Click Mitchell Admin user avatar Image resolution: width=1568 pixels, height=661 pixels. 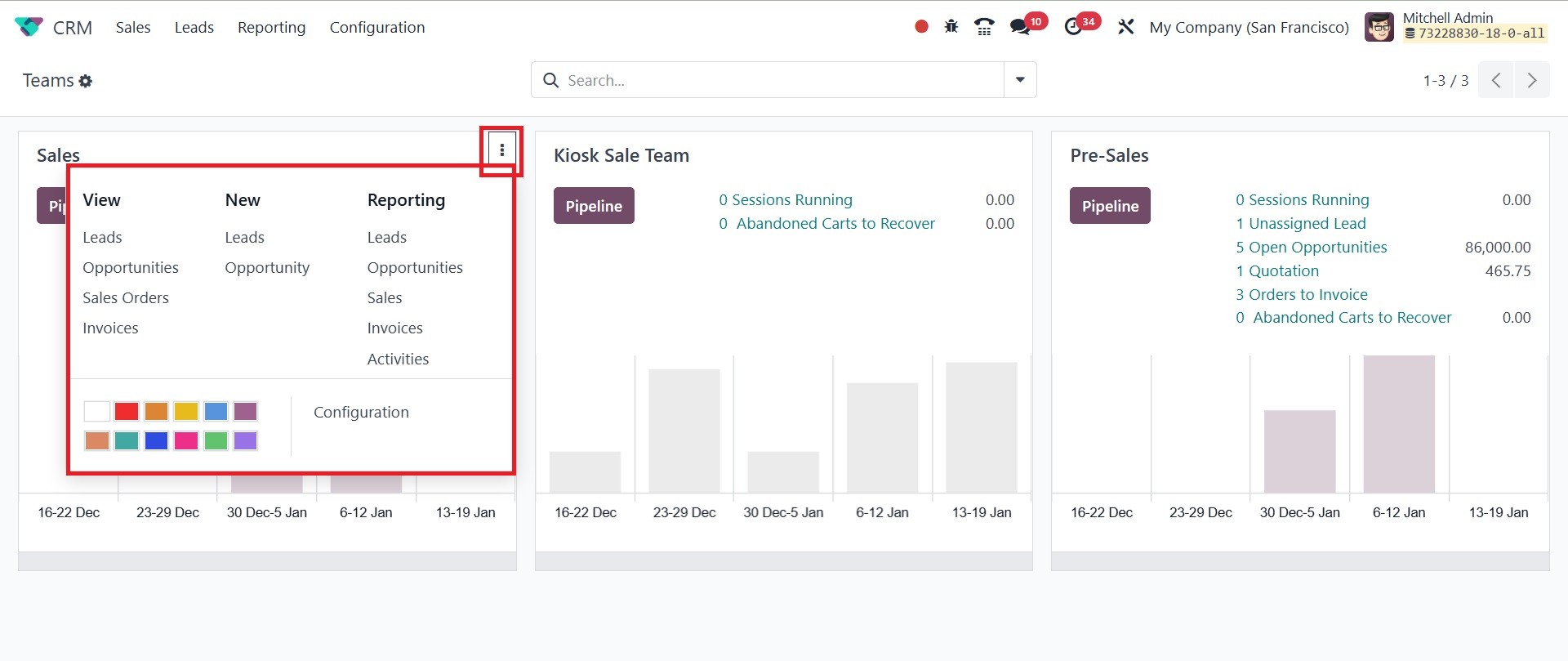coord(1379,27)
